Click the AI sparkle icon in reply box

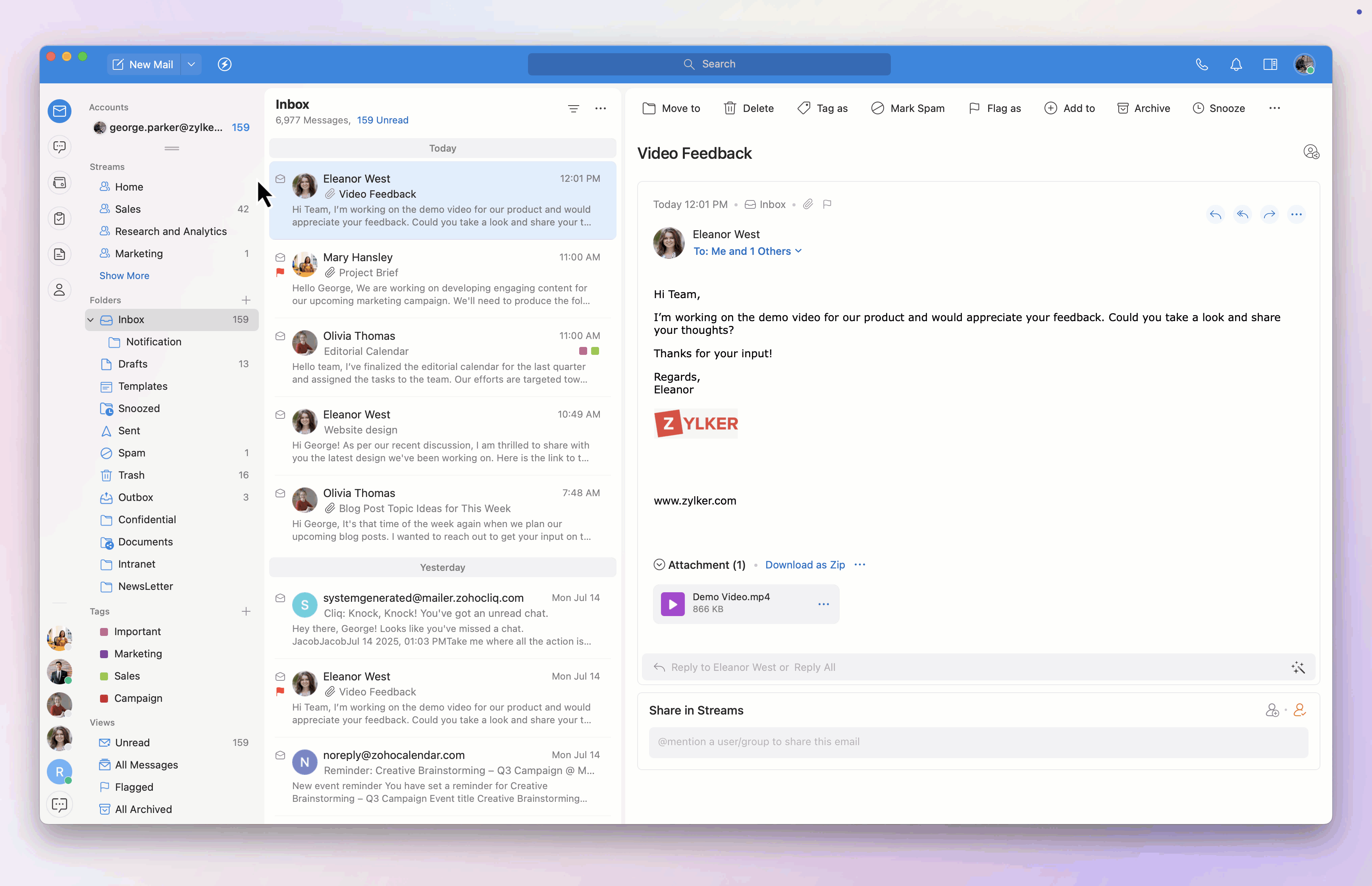1298,667
